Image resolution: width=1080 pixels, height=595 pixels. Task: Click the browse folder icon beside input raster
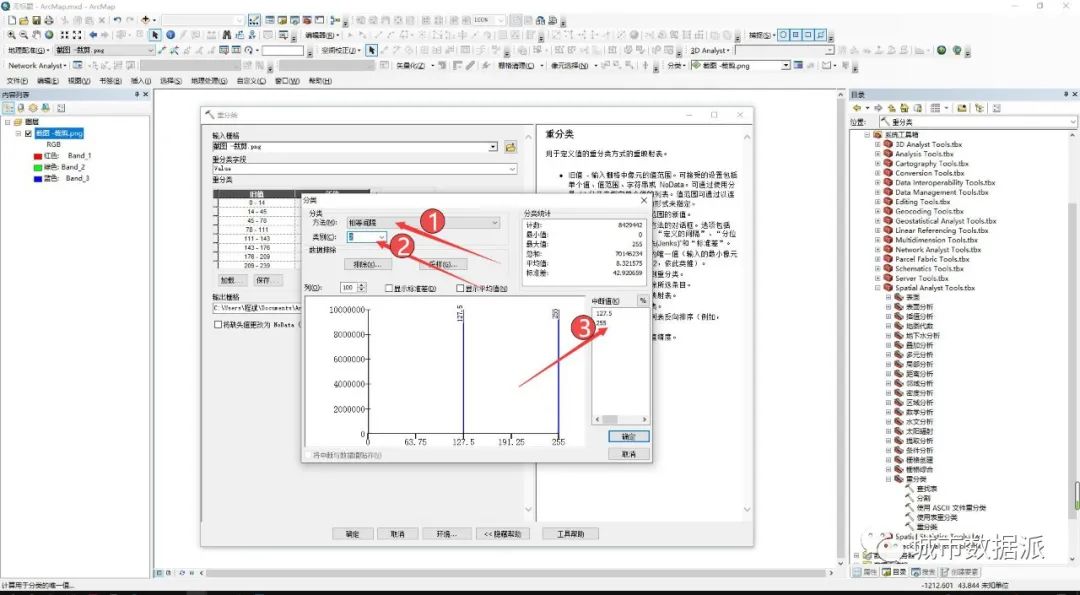point(510,147)
